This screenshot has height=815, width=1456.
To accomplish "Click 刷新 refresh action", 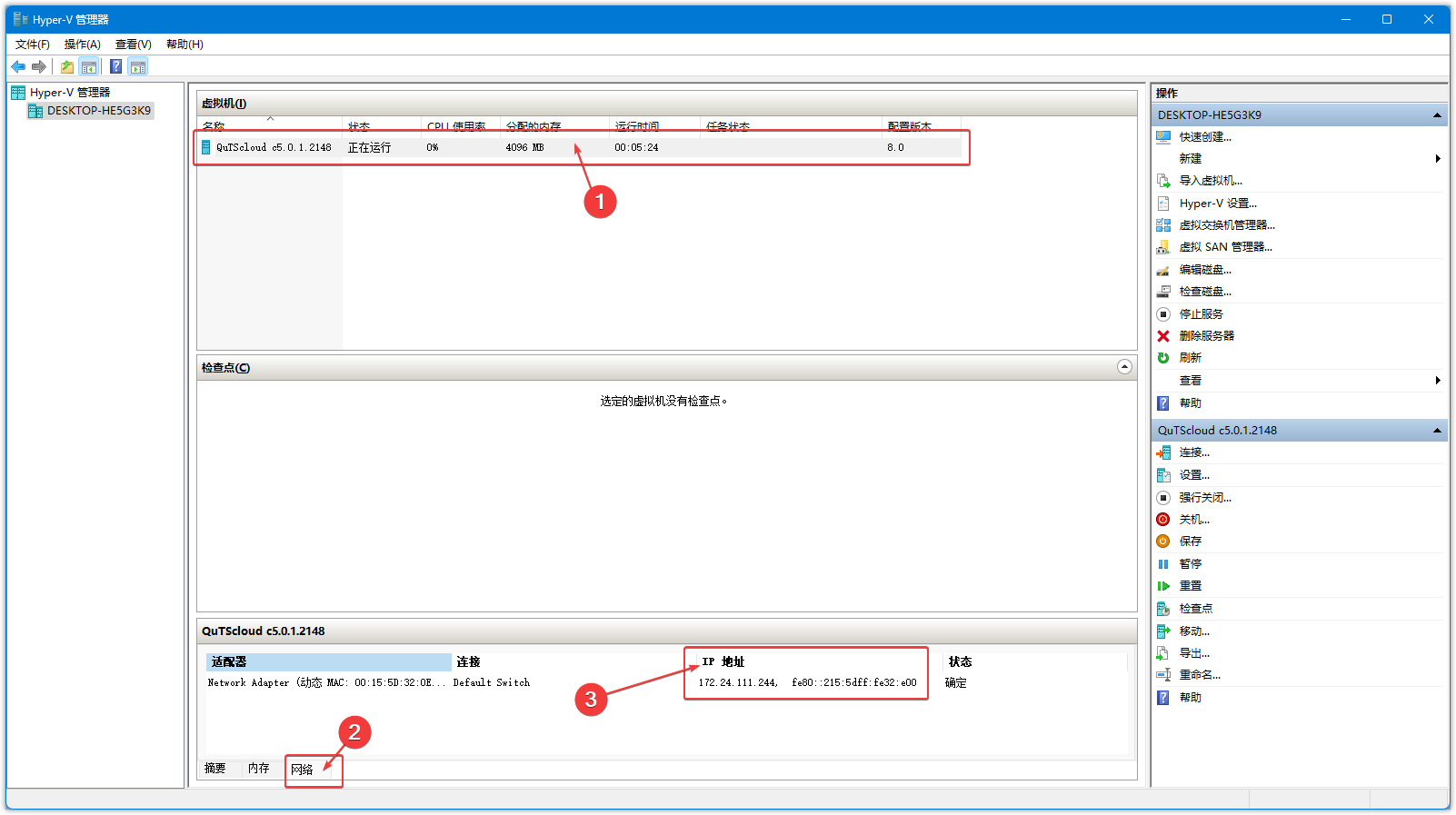I will coord(1190,358).
